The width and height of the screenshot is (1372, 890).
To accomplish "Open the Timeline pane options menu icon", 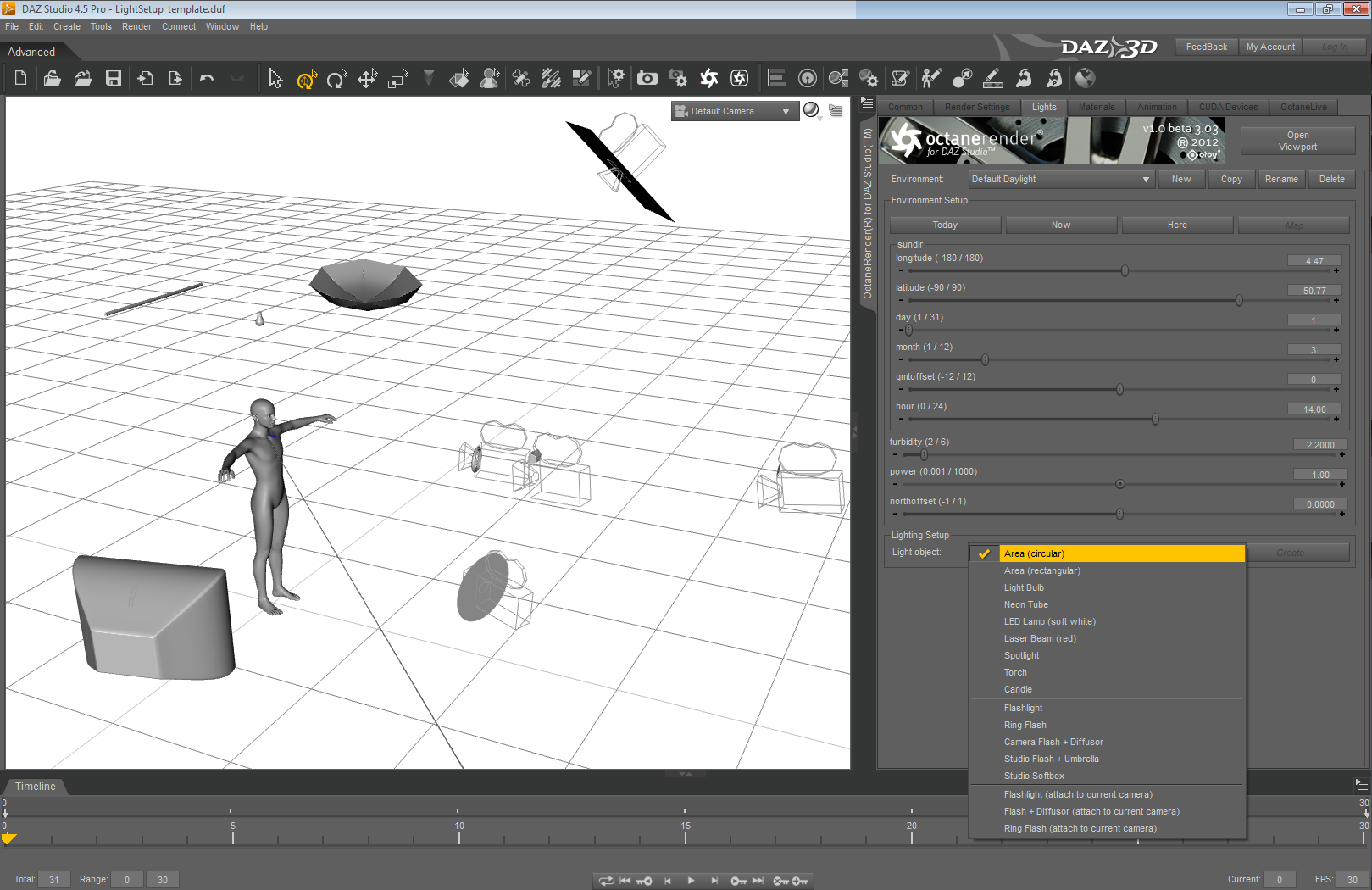I will (1361, 785).
